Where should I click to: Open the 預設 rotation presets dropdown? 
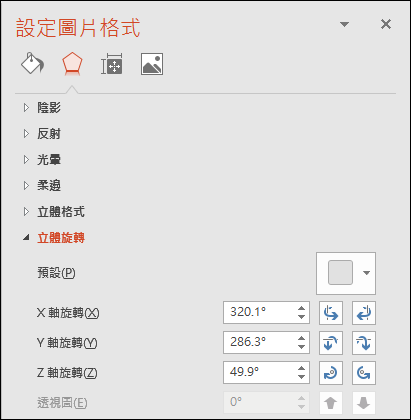pyautogui.click(x=346, y=273)
